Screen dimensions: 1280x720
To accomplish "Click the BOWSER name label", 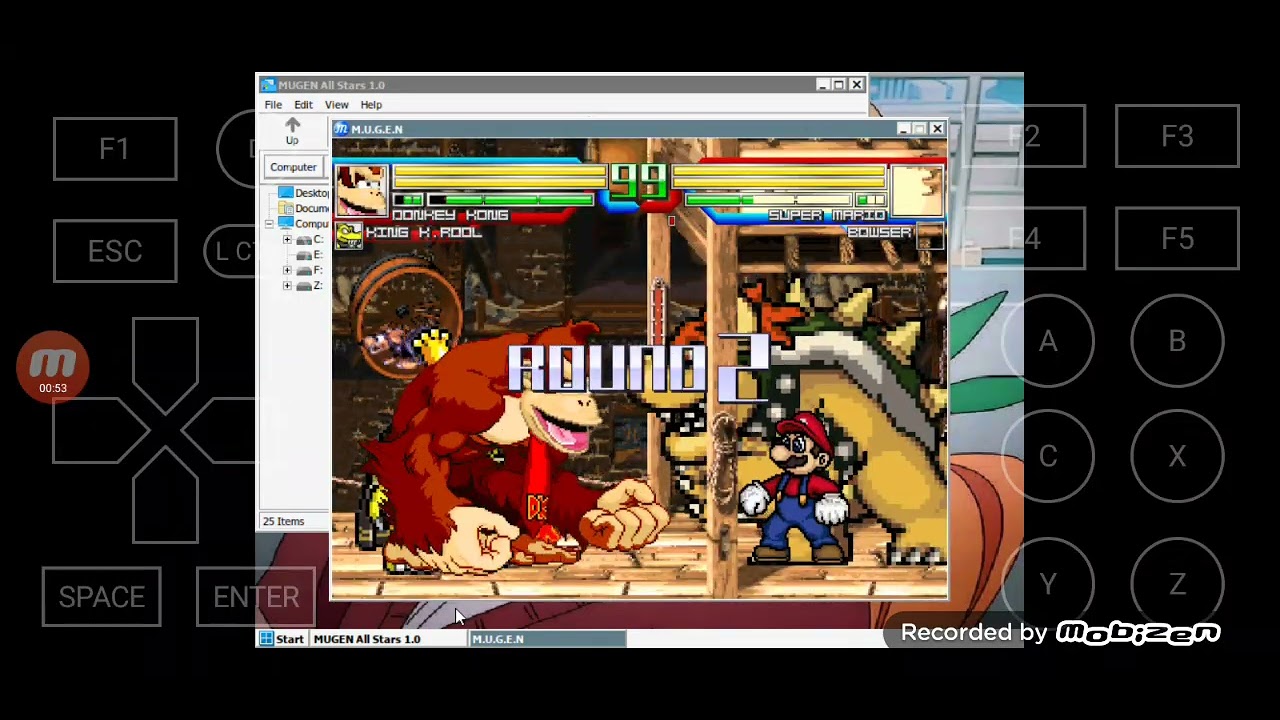I will (x=879, y=232).
